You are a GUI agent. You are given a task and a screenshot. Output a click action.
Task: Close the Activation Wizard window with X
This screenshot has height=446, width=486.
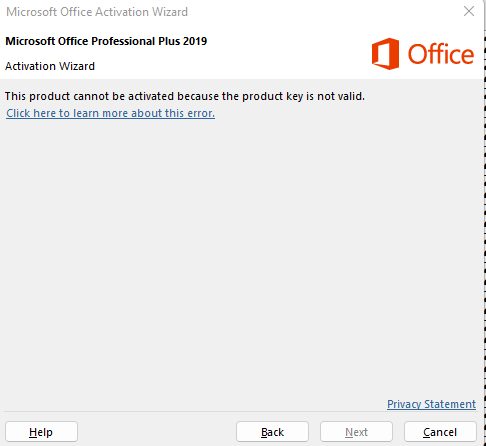(x=469, y=11)
